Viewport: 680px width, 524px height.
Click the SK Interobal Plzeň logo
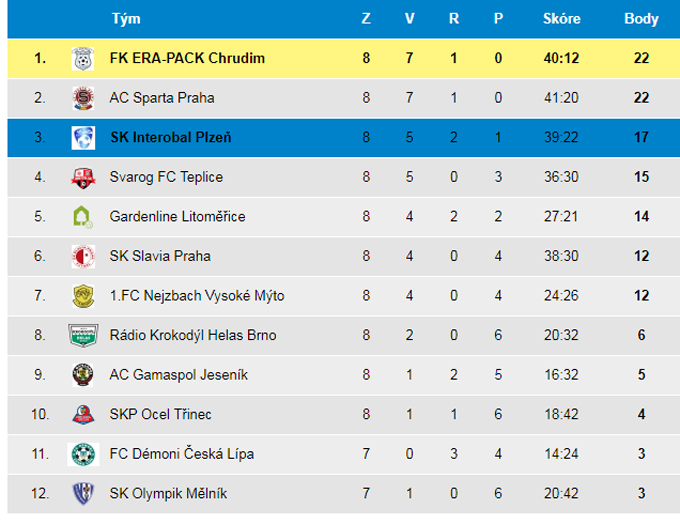(83, 138)
